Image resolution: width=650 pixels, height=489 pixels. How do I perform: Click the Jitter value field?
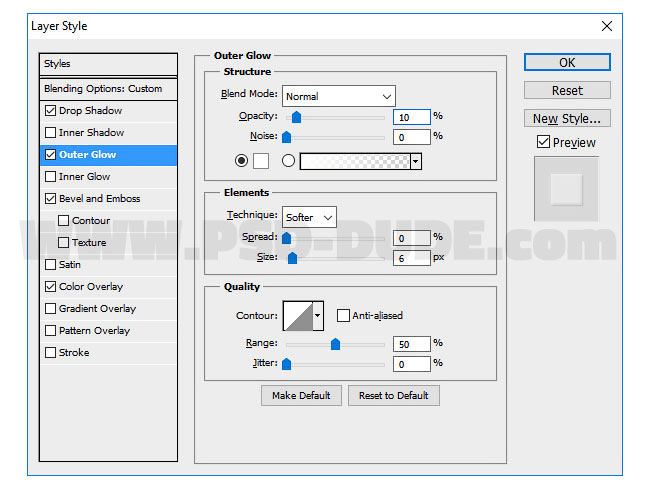[x=412, y=364]
